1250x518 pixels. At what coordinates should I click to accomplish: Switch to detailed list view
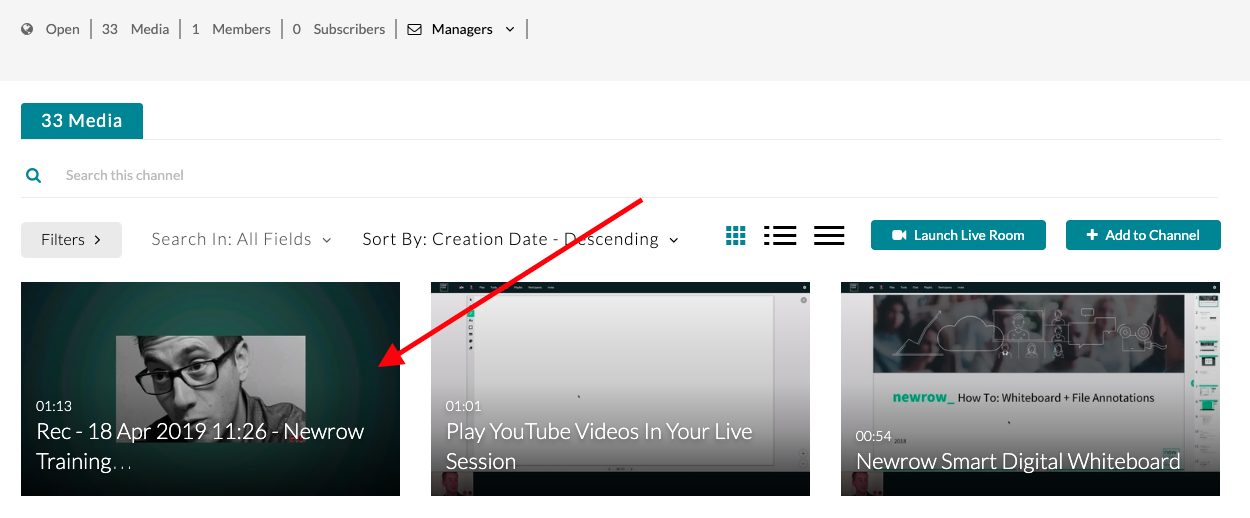(780, 236)
